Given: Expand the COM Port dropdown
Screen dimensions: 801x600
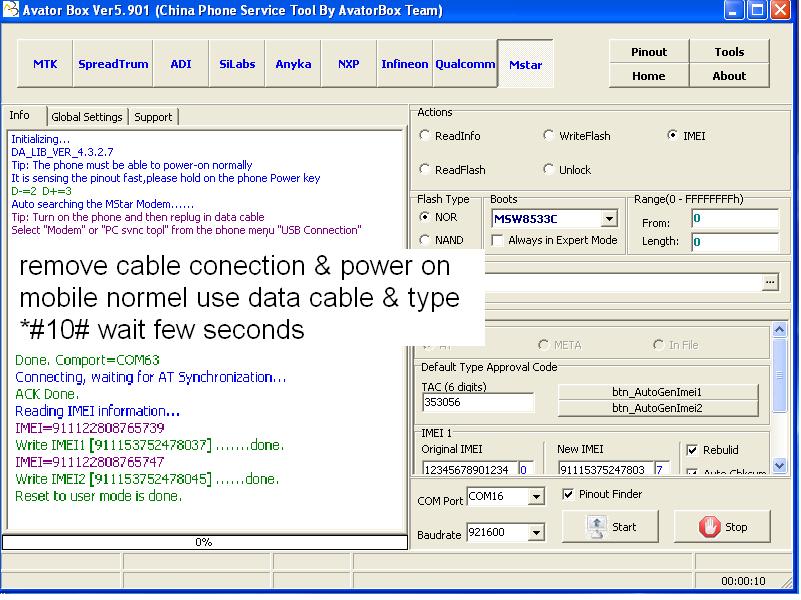Looking at the screenshot, I should pyautogui.click(x=536, y=496).
